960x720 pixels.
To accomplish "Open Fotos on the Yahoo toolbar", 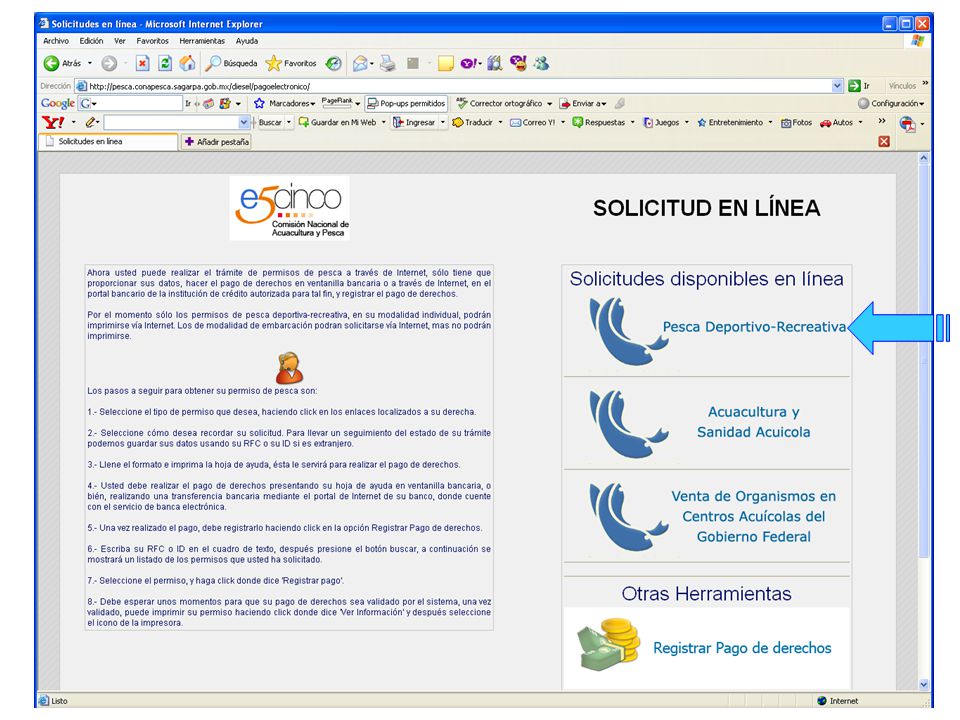I will (x=797, y=122).
